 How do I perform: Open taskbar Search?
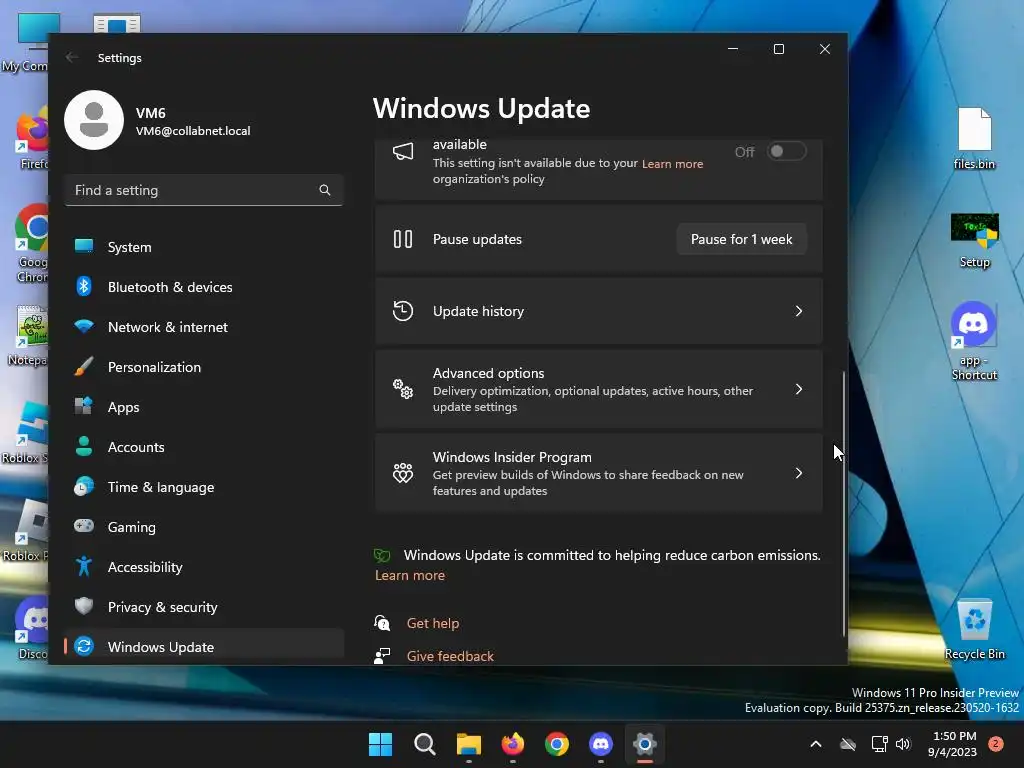(424, 744)
